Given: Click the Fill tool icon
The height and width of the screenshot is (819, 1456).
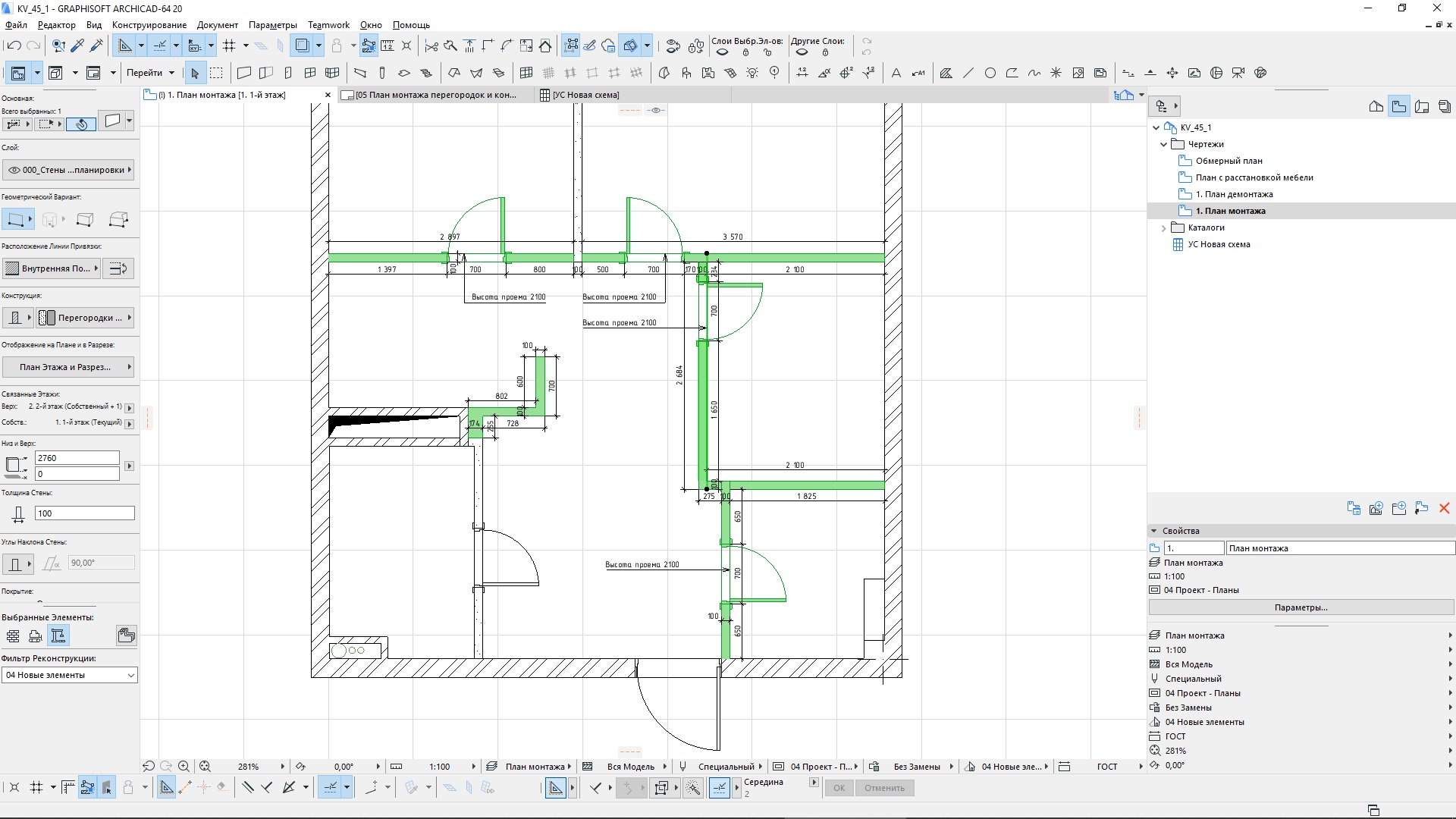Looking at the screenshot, I should pos(944,72).
